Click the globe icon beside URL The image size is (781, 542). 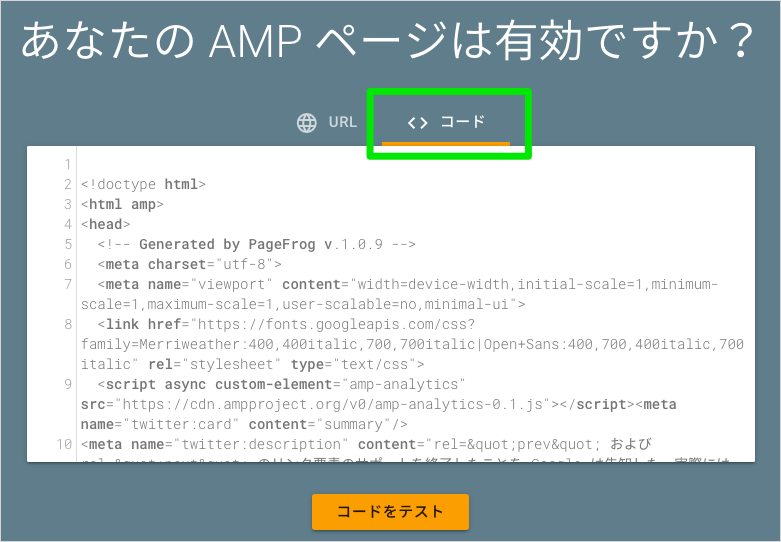(307, 123)
